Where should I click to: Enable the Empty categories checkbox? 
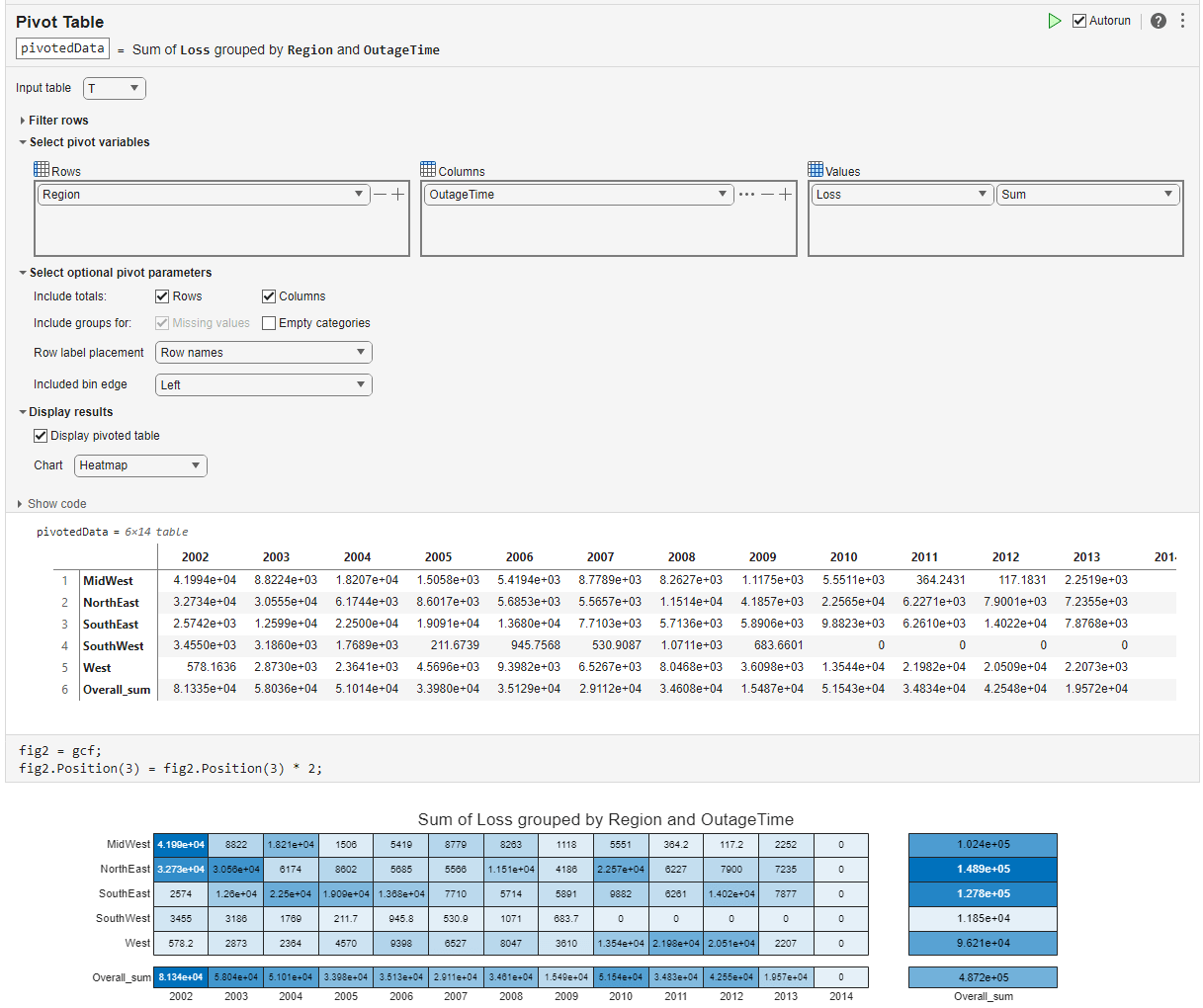point(268,323)
